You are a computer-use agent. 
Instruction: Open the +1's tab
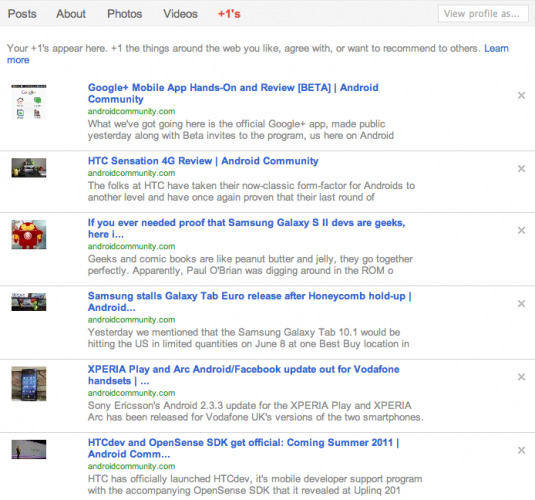pyautogui.click(x=229, y=14)
